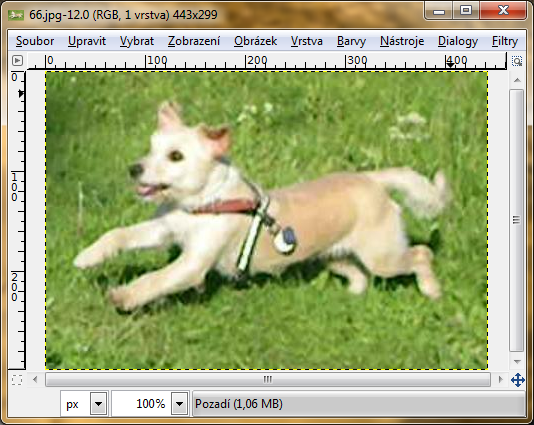Click the up arrow of vertical scrollbar
Image resolution: width=534 pixels, height=425 pixels.
(517, 80)
